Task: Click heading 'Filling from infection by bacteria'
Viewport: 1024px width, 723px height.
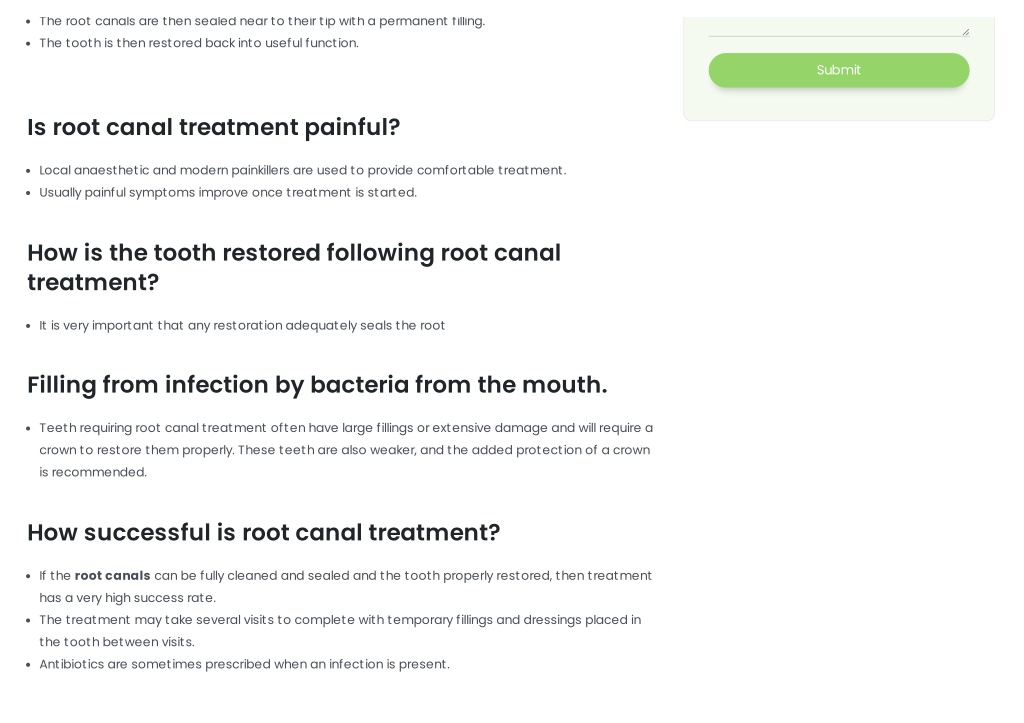Action: point(317,385)
